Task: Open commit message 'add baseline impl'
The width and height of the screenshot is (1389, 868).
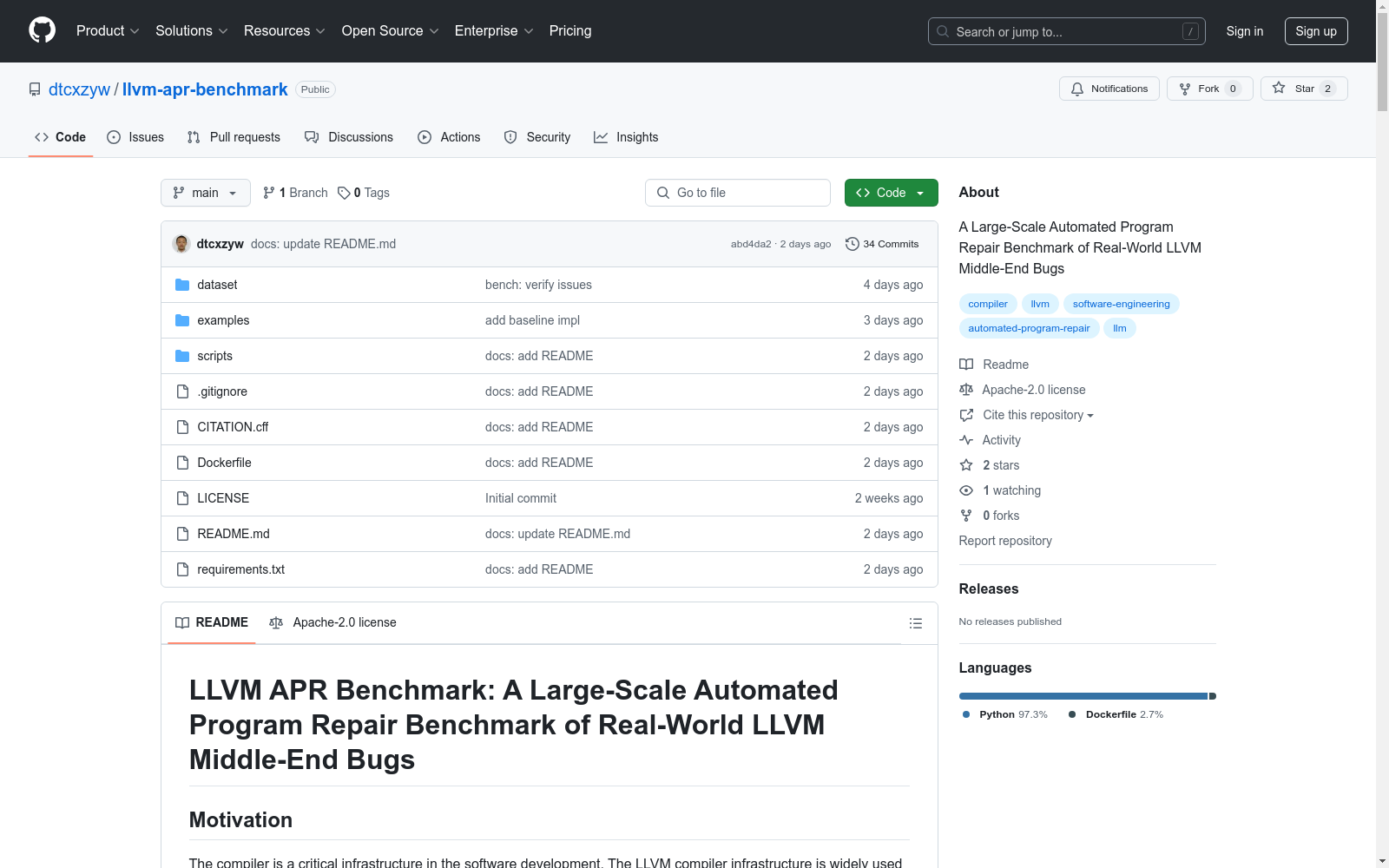Action: [x=532, y=320]
